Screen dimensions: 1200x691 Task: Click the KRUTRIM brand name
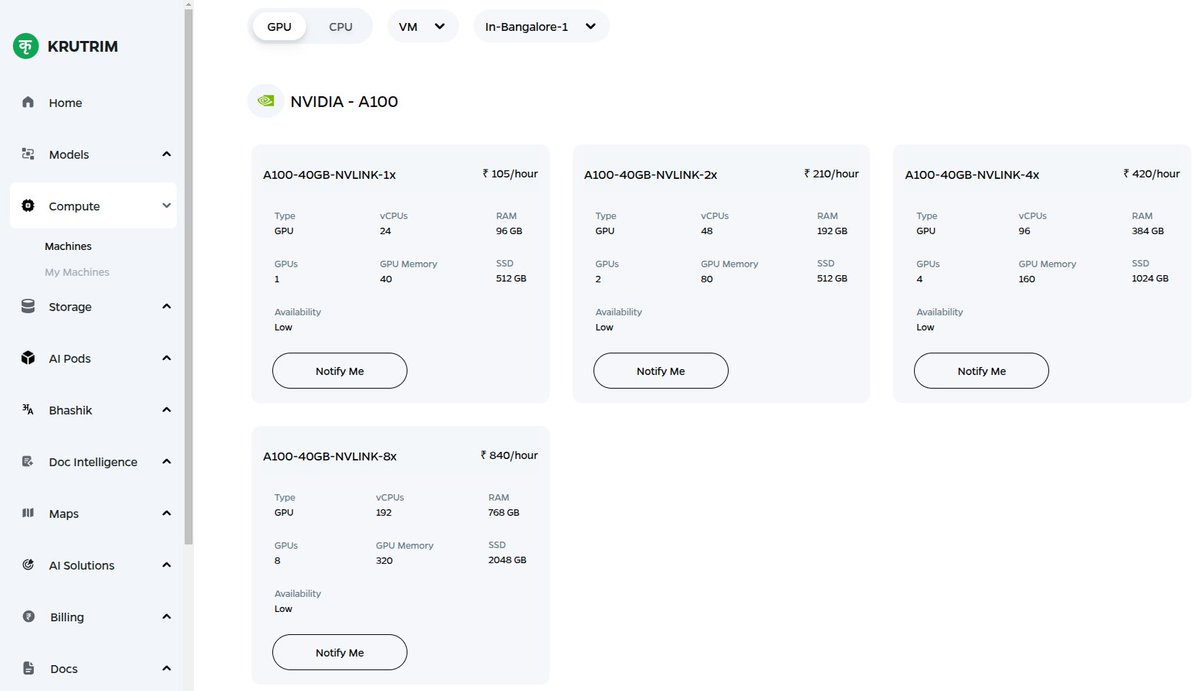coord(82,46)
